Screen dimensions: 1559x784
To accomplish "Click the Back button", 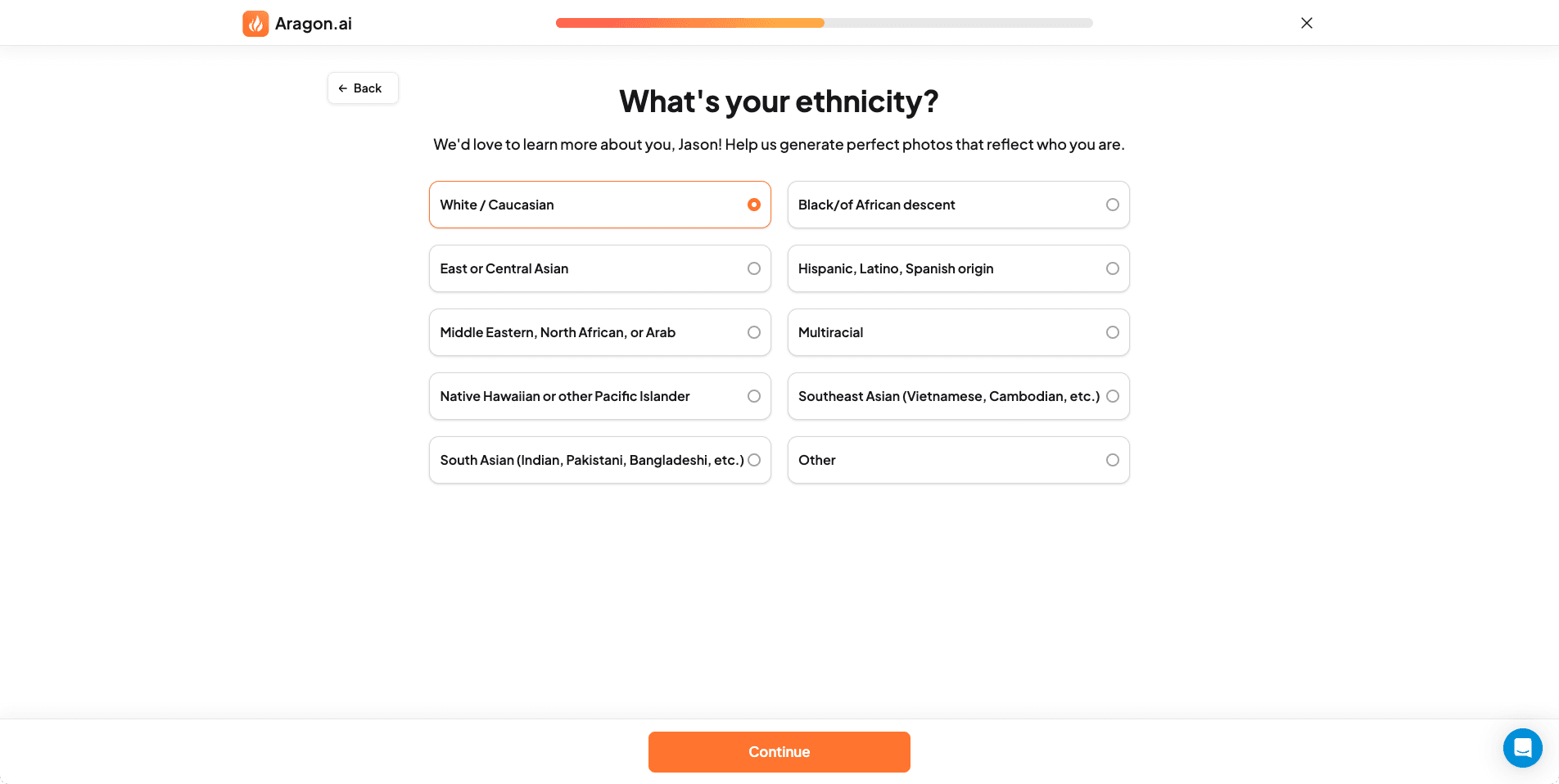I will [362, 88].
